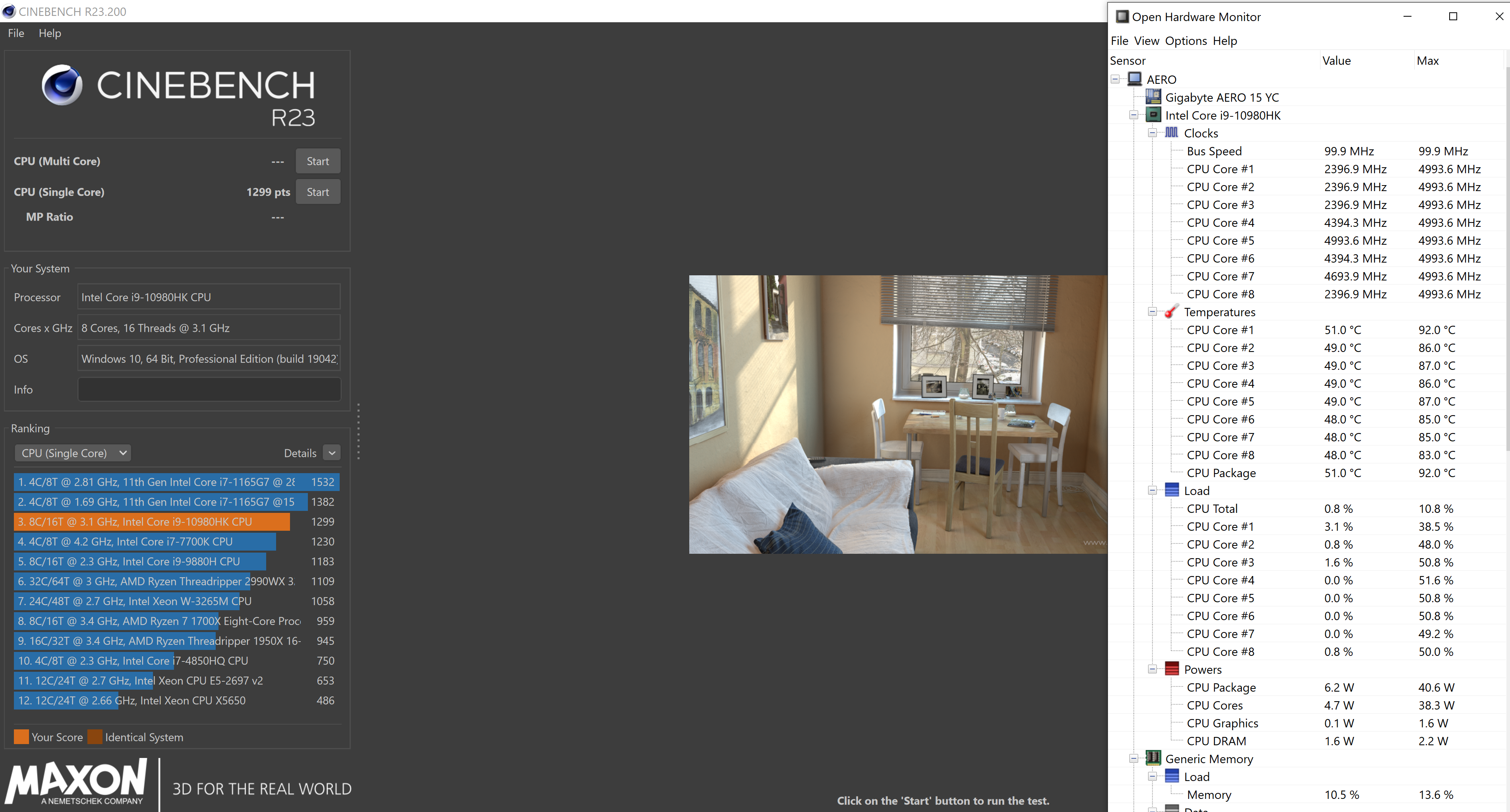Open the CPU (Single Core) ranking dropdown

(x=73, y=452)
